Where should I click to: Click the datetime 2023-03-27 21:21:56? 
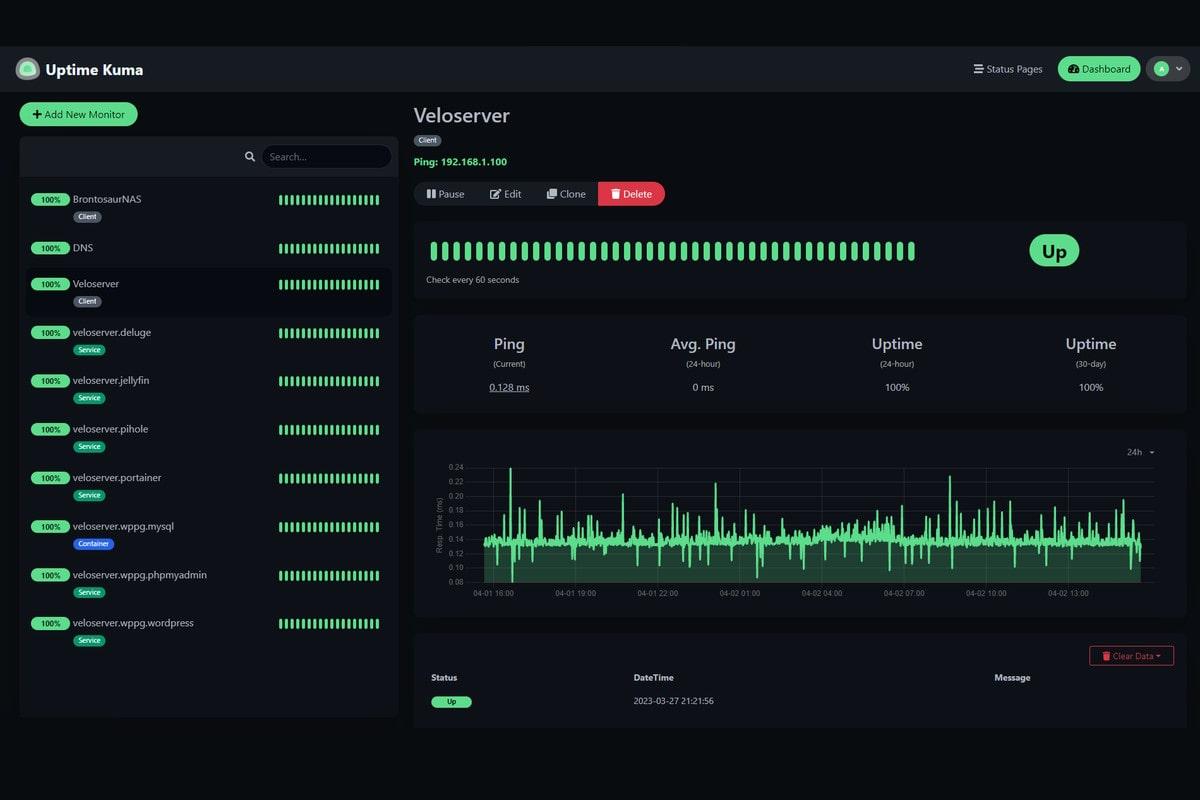[x=673, y=701]
